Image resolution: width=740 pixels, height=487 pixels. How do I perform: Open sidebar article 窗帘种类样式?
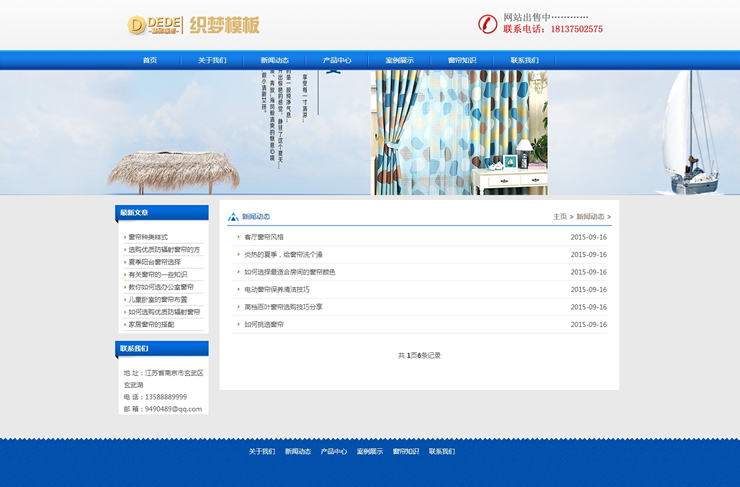(x=148, y=237)
